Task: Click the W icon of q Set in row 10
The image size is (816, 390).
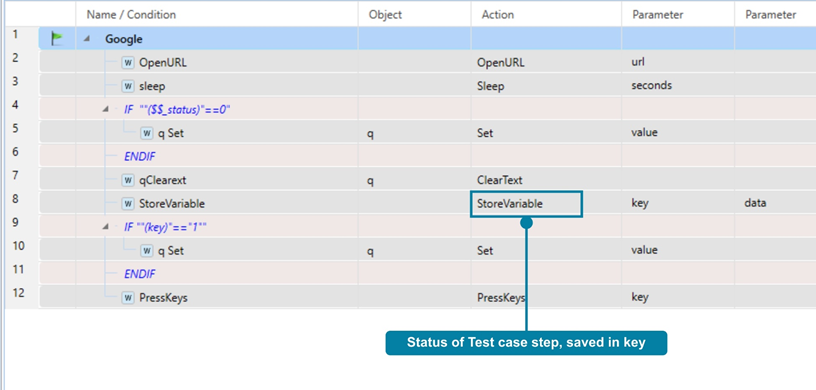Action: [148, 251]
